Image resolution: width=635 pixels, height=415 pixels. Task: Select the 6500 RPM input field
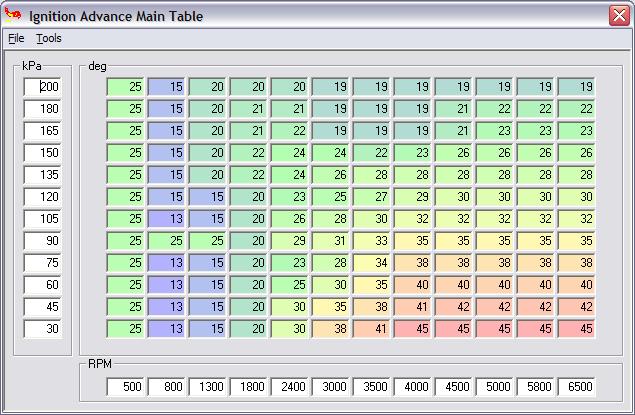(576, 387)
